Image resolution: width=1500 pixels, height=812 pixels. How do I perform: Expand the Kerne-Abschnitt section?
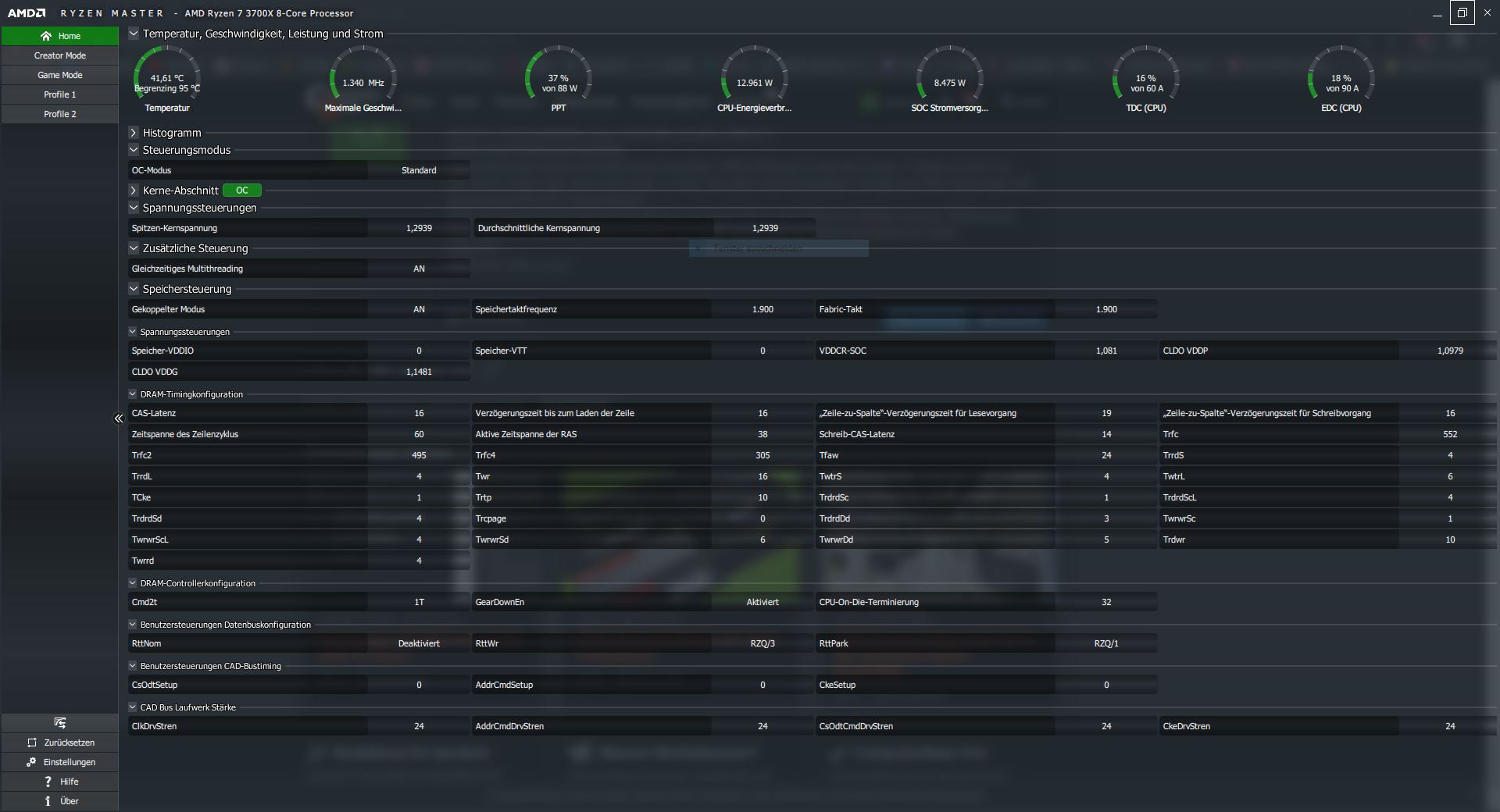(x=134, y=191)
